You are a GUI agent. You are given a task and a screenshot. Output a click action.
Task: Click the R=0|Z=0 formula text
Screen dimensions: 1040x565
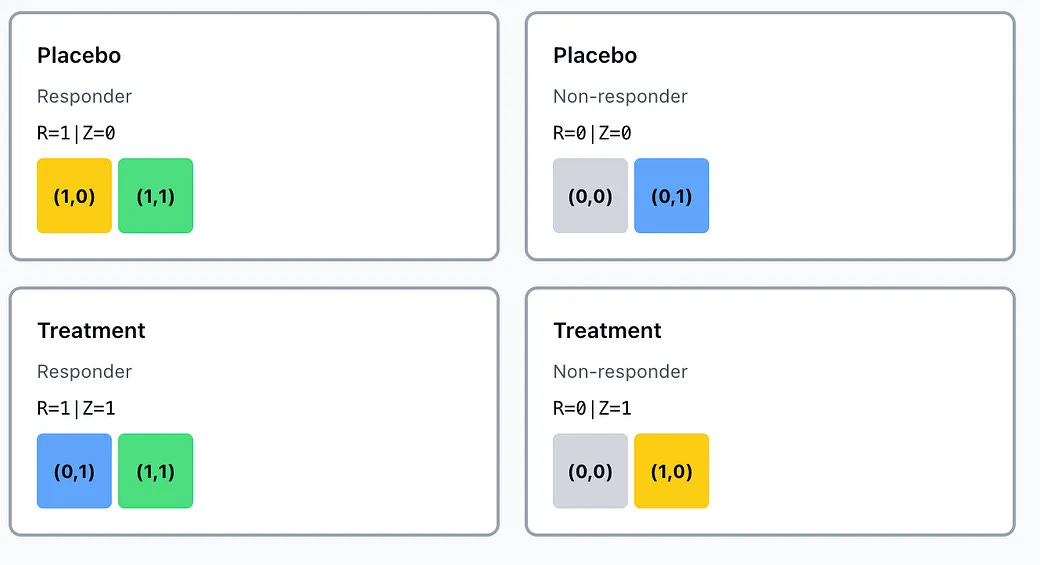coord(592,134)
